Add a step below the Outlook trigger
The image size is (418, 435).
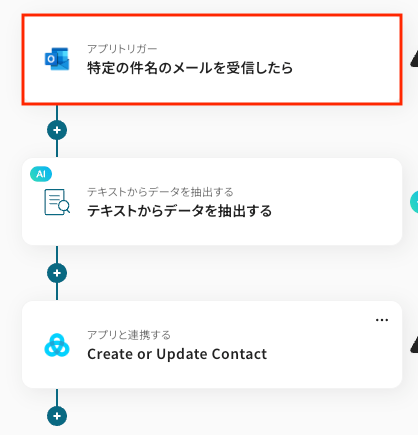click(x=57, y=130)
